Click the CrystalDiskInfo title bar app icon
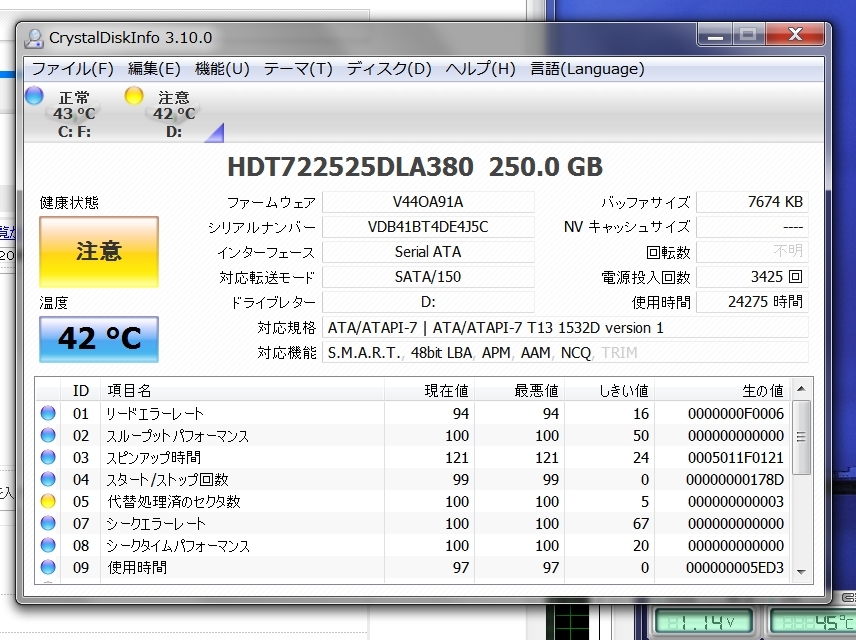The width and height of the screenshot is (856, 640). pos(35,38)
